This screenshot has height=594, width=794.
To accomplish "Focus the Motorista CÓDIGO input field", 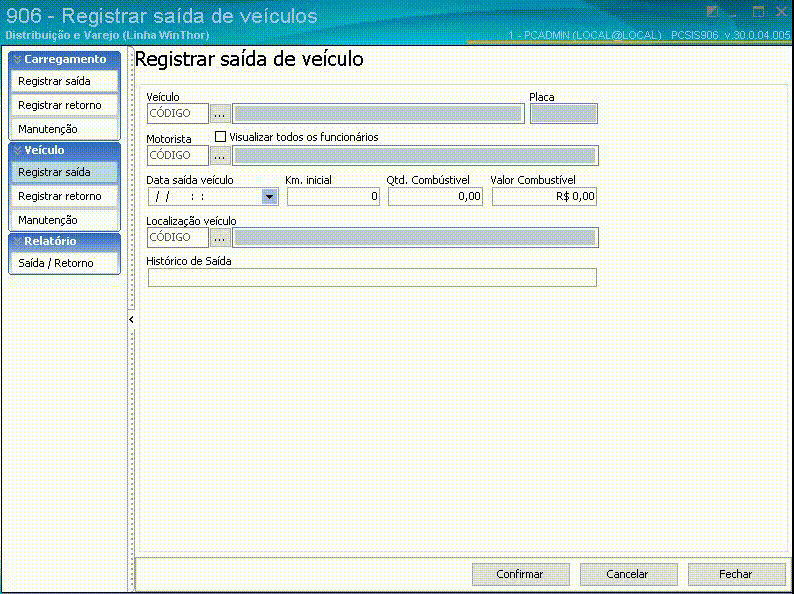I will (x=178, y=155).
